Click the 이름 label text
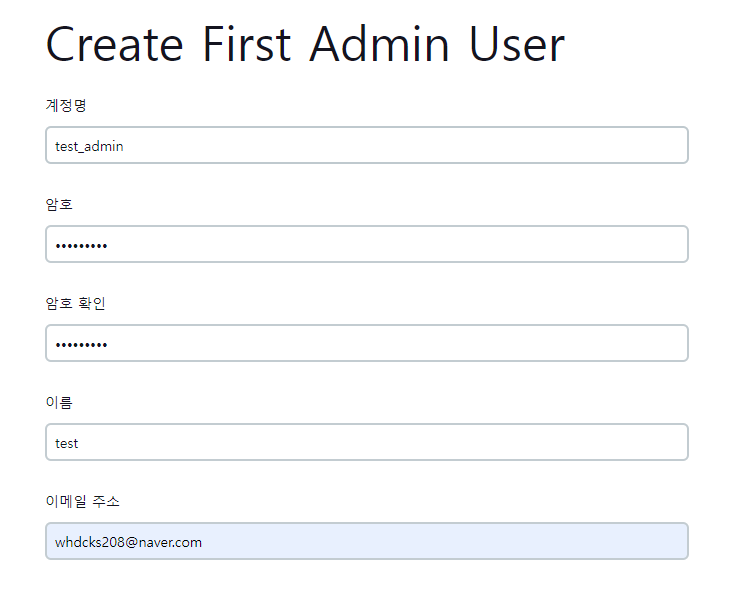The image size is (754, 590). 59,402
